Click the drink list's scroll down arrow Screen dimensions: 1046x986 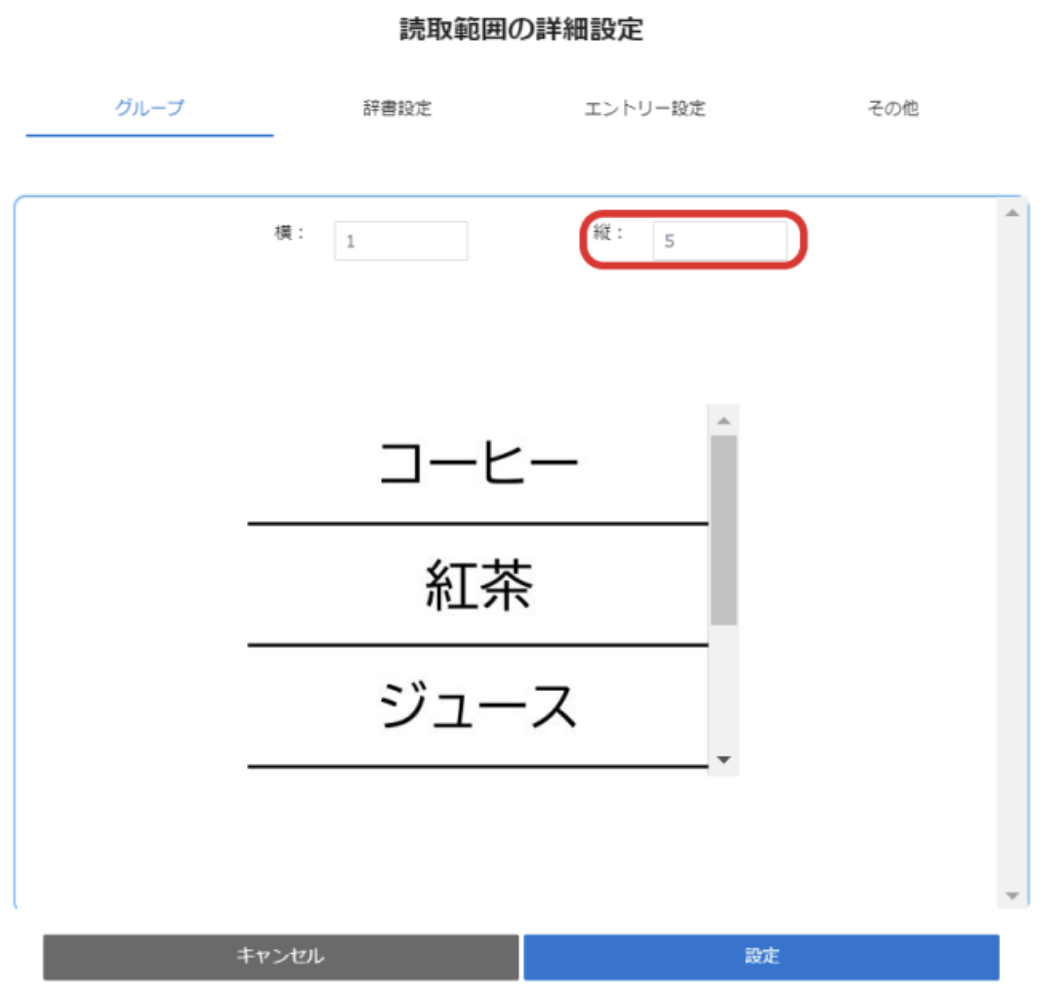(x=724, y=761)
